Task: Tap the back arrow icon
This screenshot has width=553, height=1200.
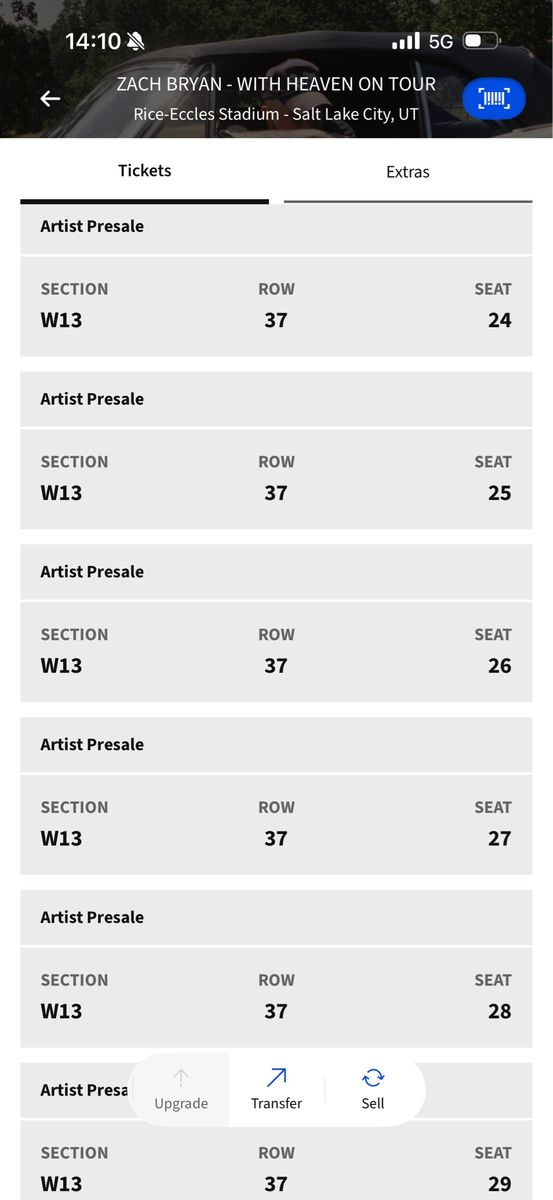Action: [x=50, y=98]
